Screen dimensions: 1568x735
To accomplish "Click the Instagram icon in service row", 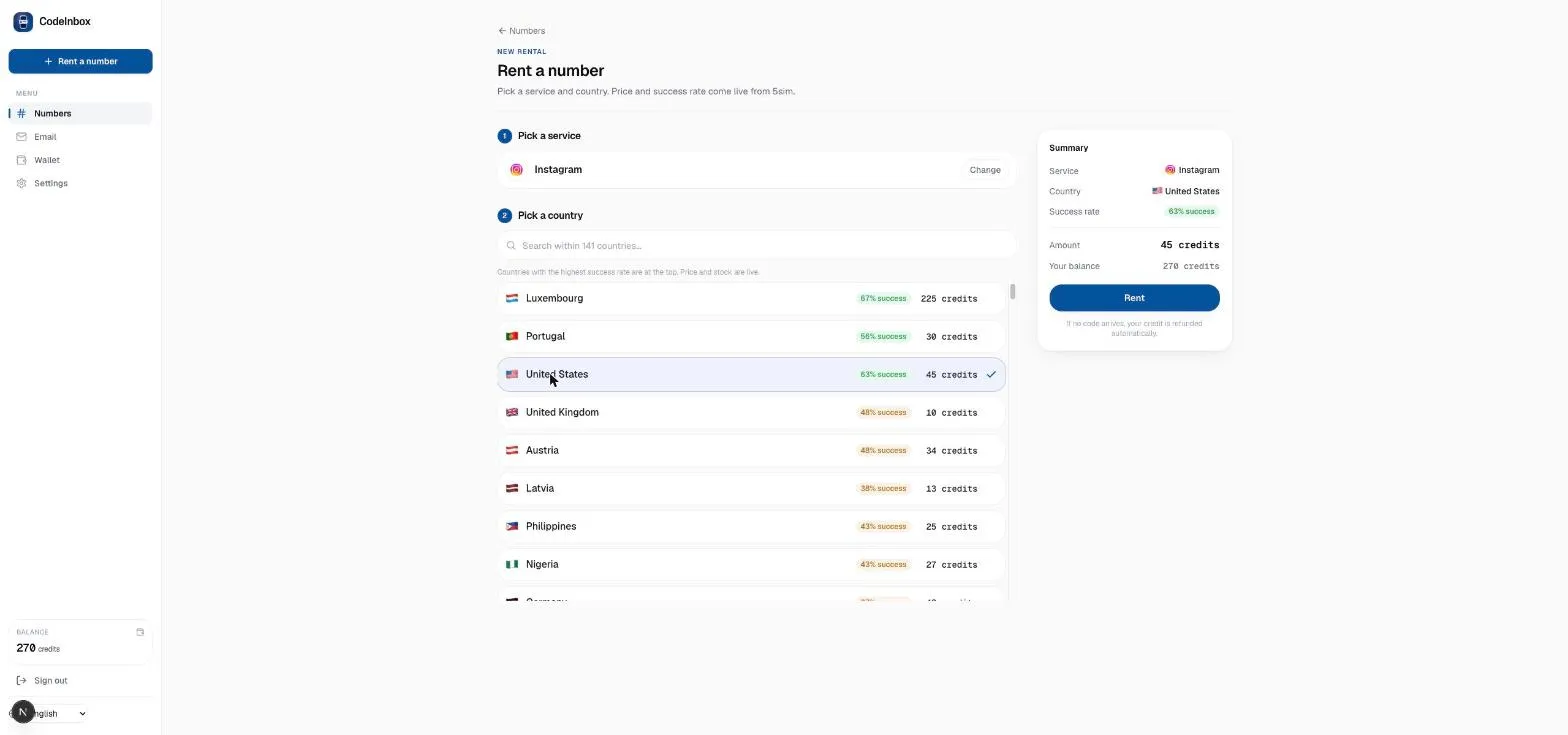I will coord(516,170).
